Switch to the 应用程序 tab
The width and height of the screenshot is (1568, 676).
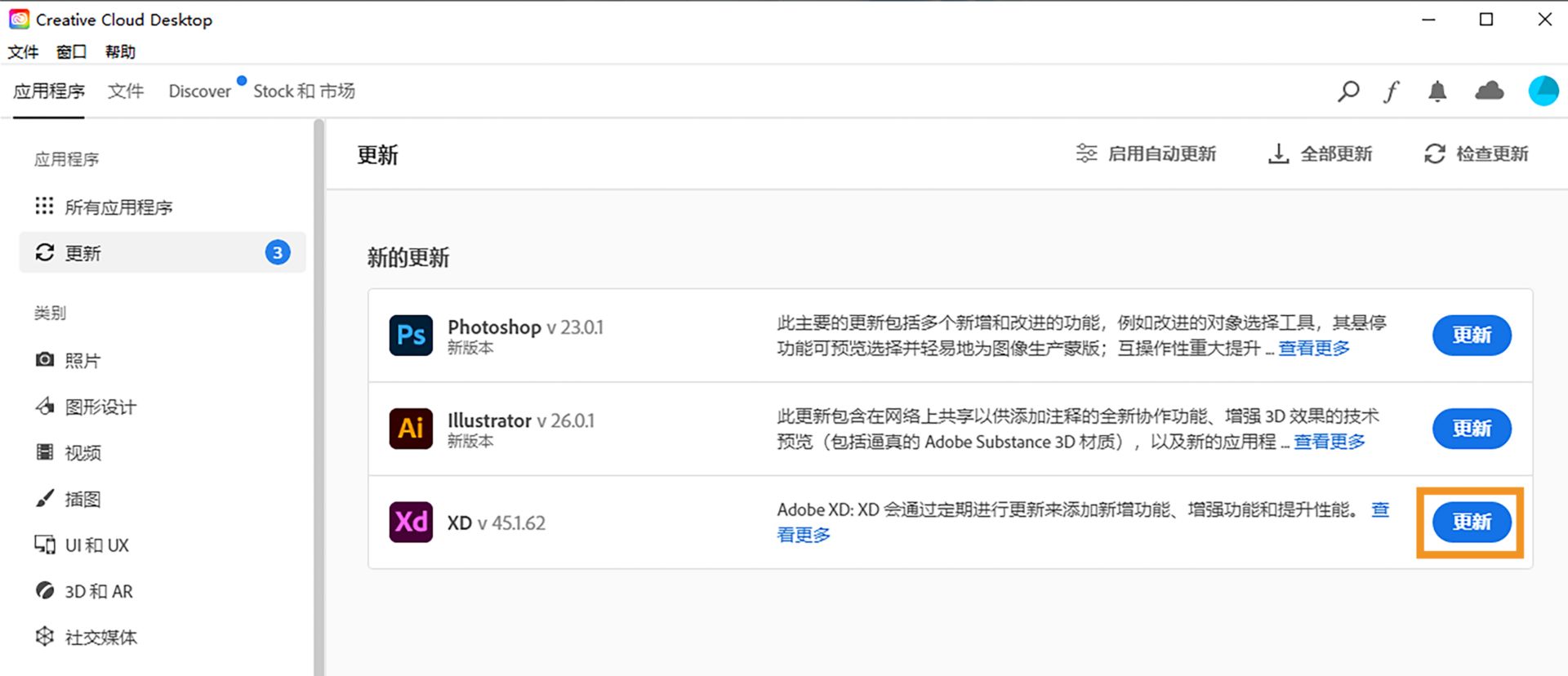[49, 91]
